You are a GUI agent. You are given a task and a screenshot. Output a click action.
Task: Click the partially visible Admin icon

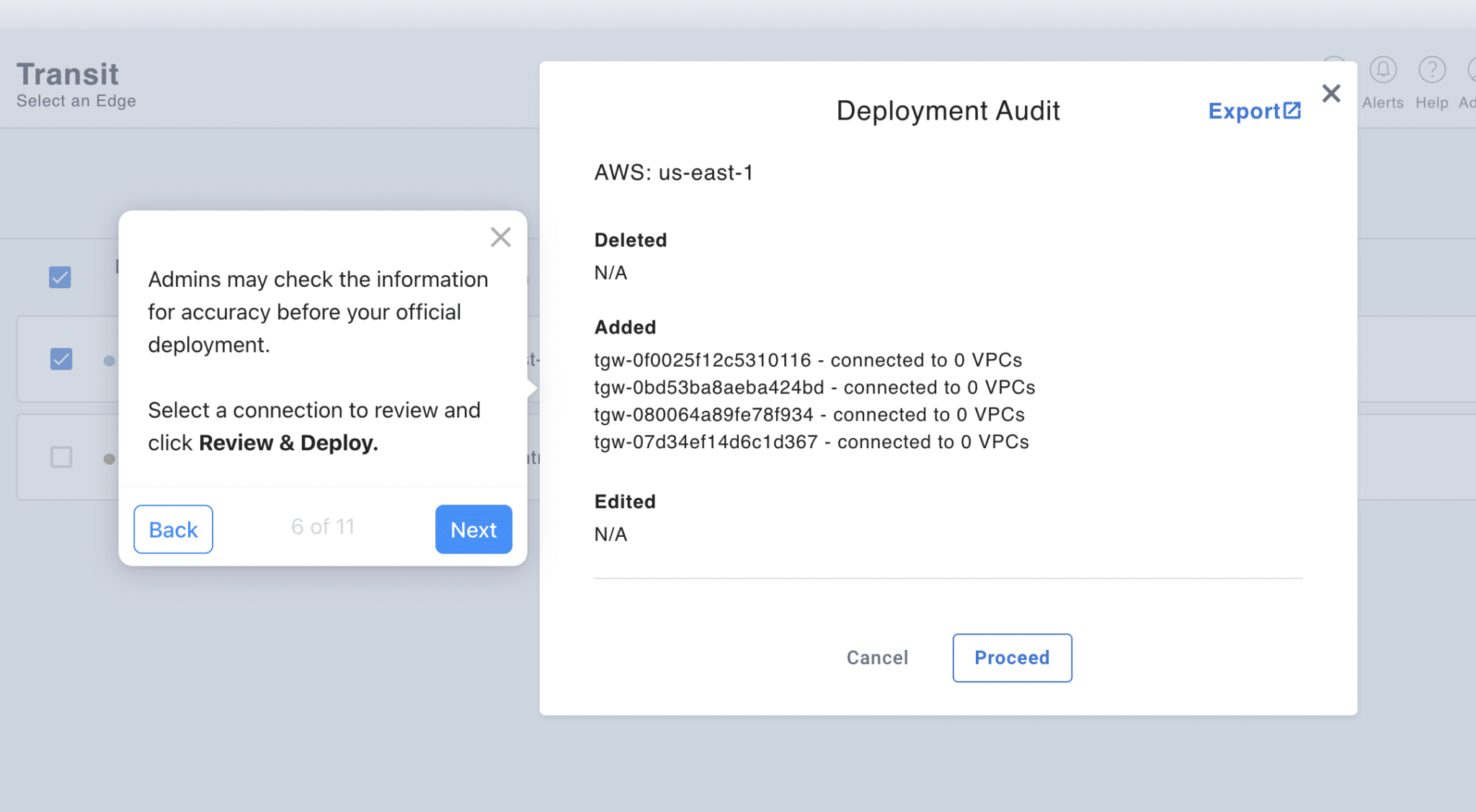[x=1471, y=71]
